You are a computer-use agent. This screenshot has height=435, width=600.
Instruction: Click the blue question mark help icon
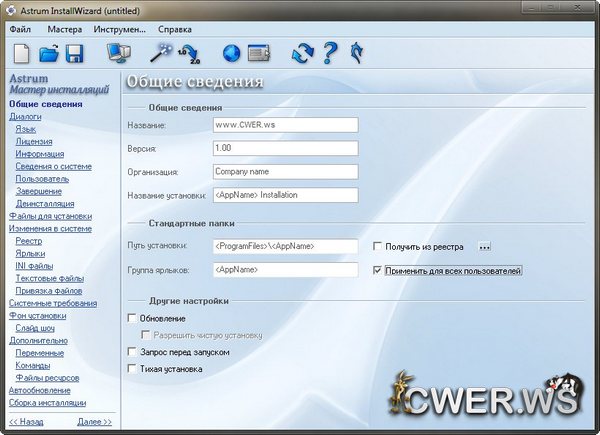click(331, 53)
